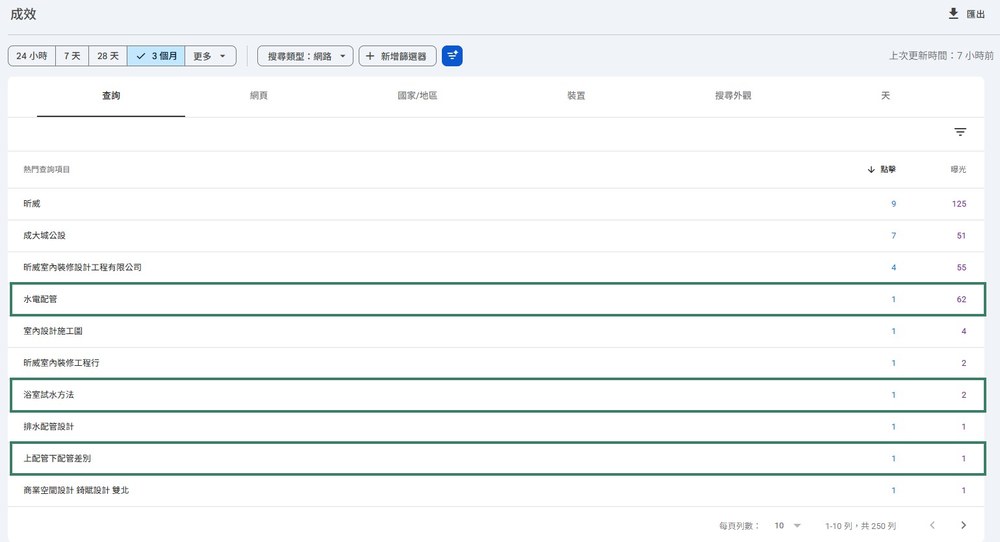Click the 成大城公設 query row
The image size is (1000, 542).
496,236
